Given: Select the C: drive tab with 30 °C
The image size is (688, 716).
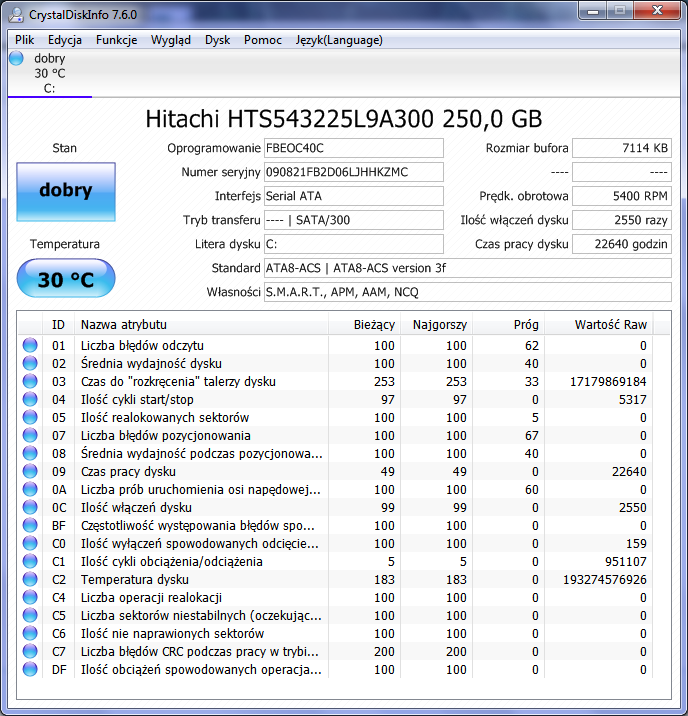Looking at the screenshot, I should (x=50, y=73).
